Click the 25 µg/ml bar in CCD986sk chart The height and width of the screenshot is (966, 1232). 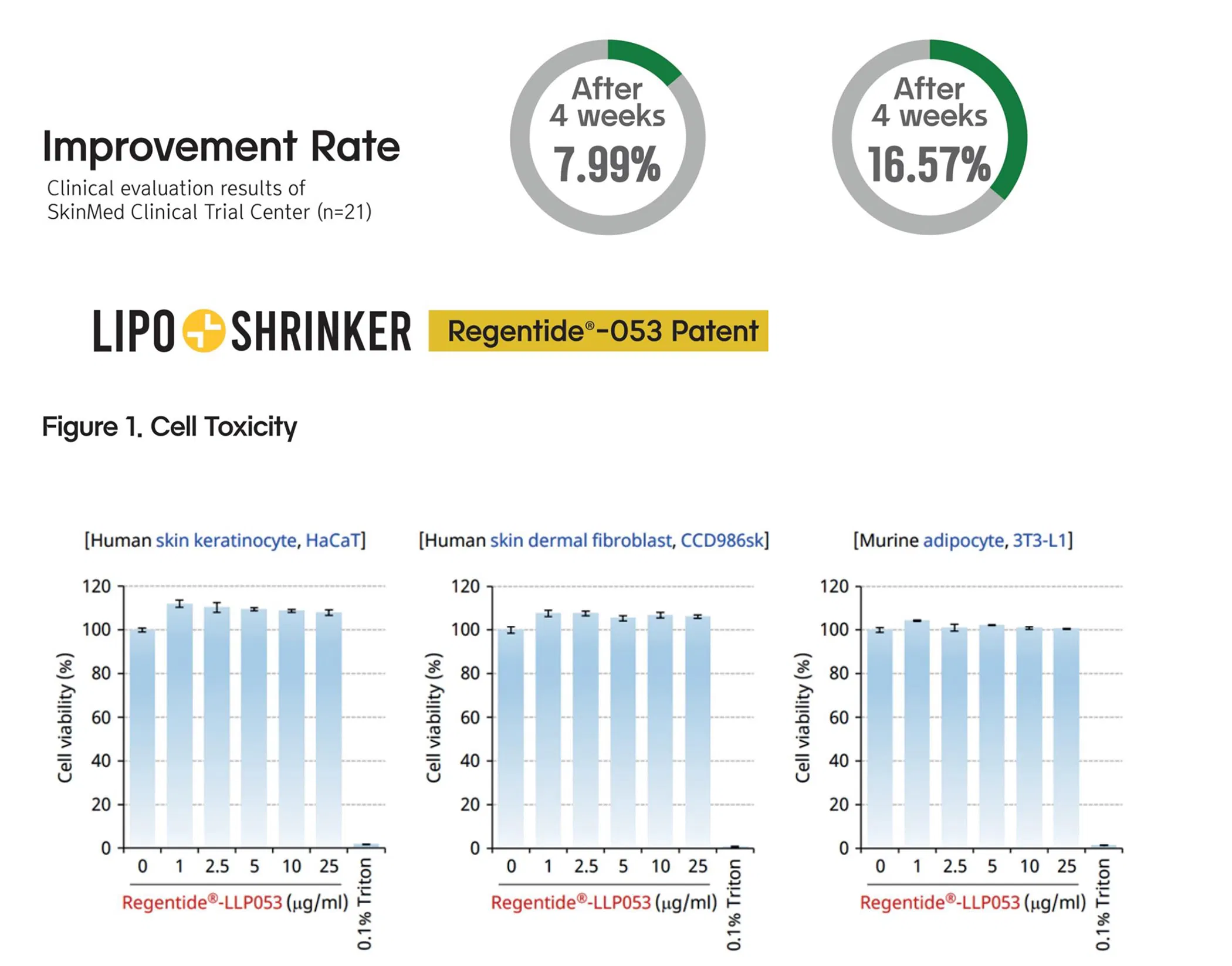click(x=698, y=731)
